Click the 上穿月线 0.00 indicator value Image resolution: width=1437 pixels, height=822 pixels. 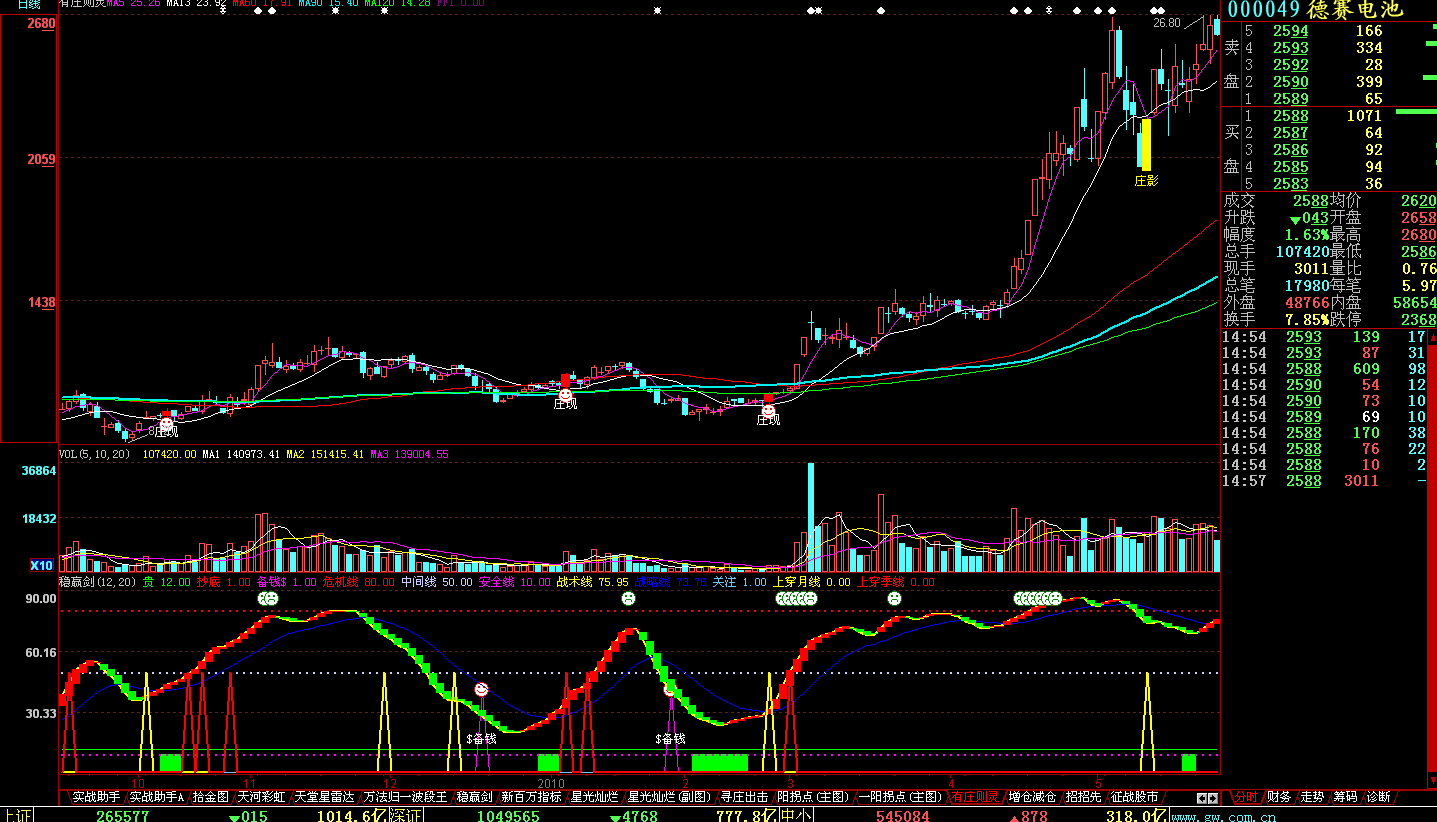(x=811, y=582)
